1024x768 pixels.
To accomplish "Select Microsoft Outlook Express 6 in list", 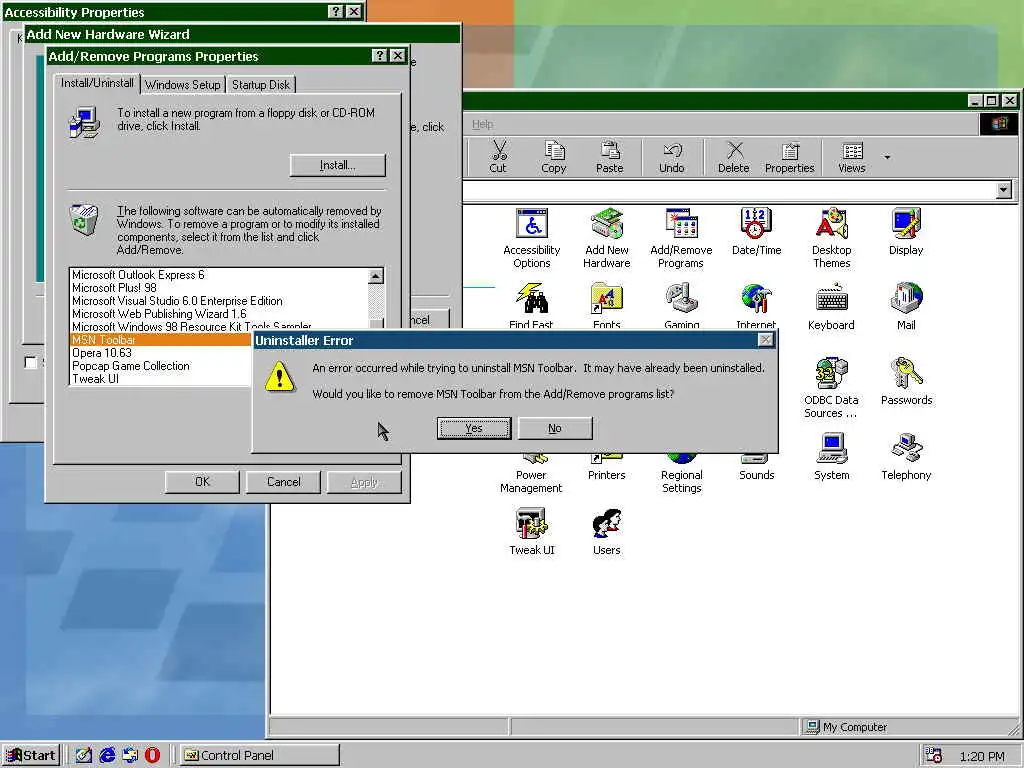I will coord(219,275).
